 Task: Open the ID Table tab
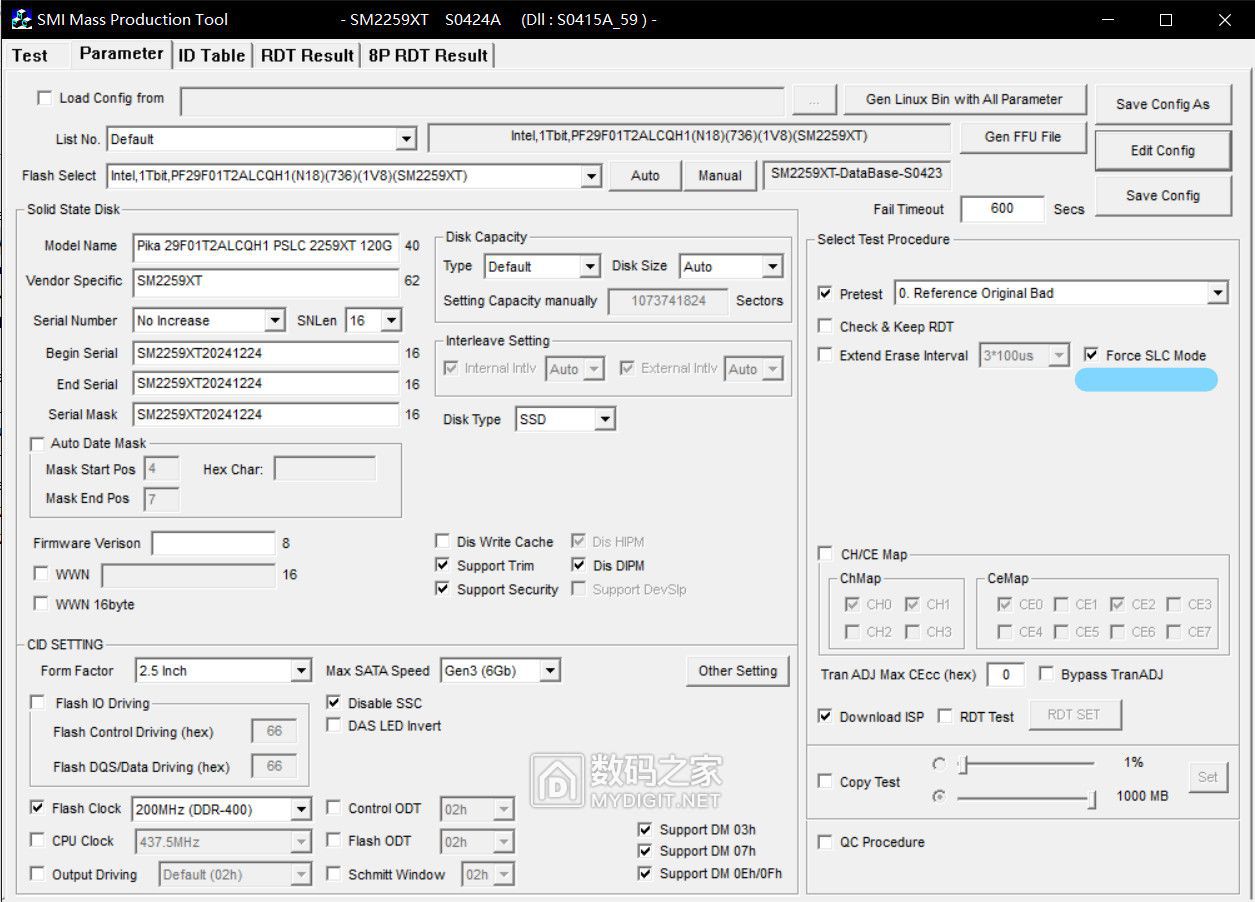(212, 55)
